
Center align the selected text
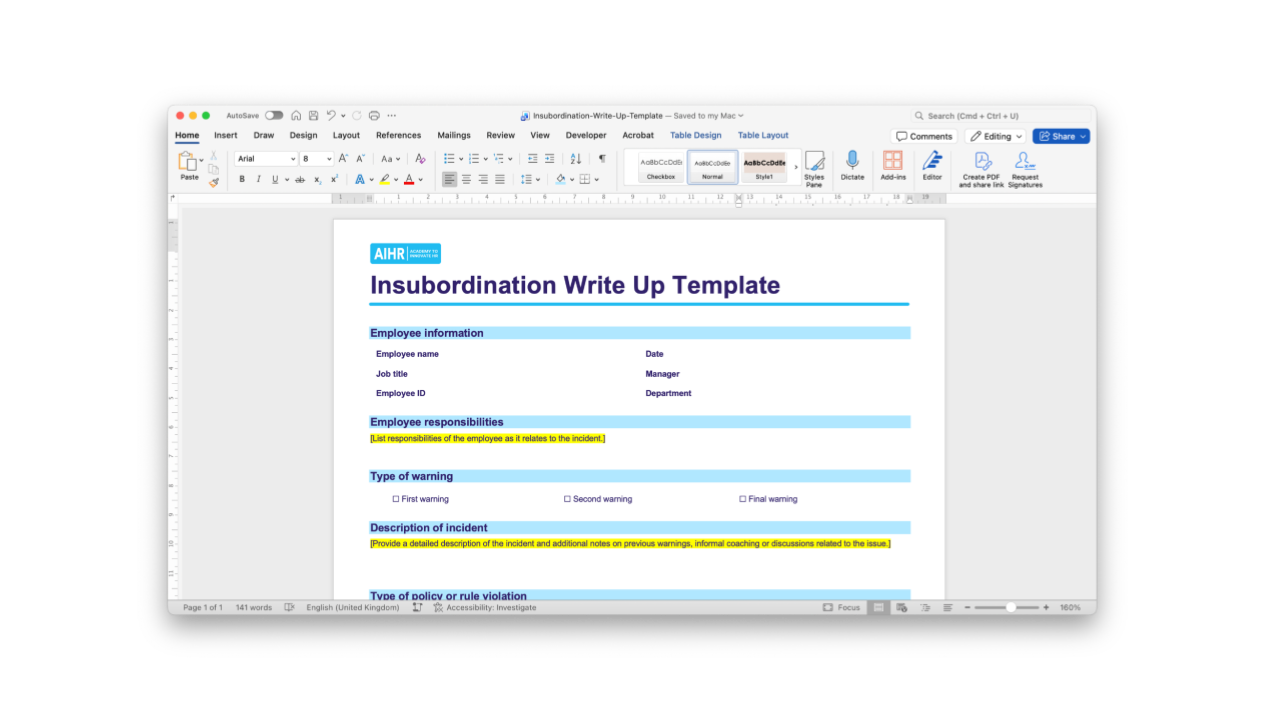pos(466,180)
